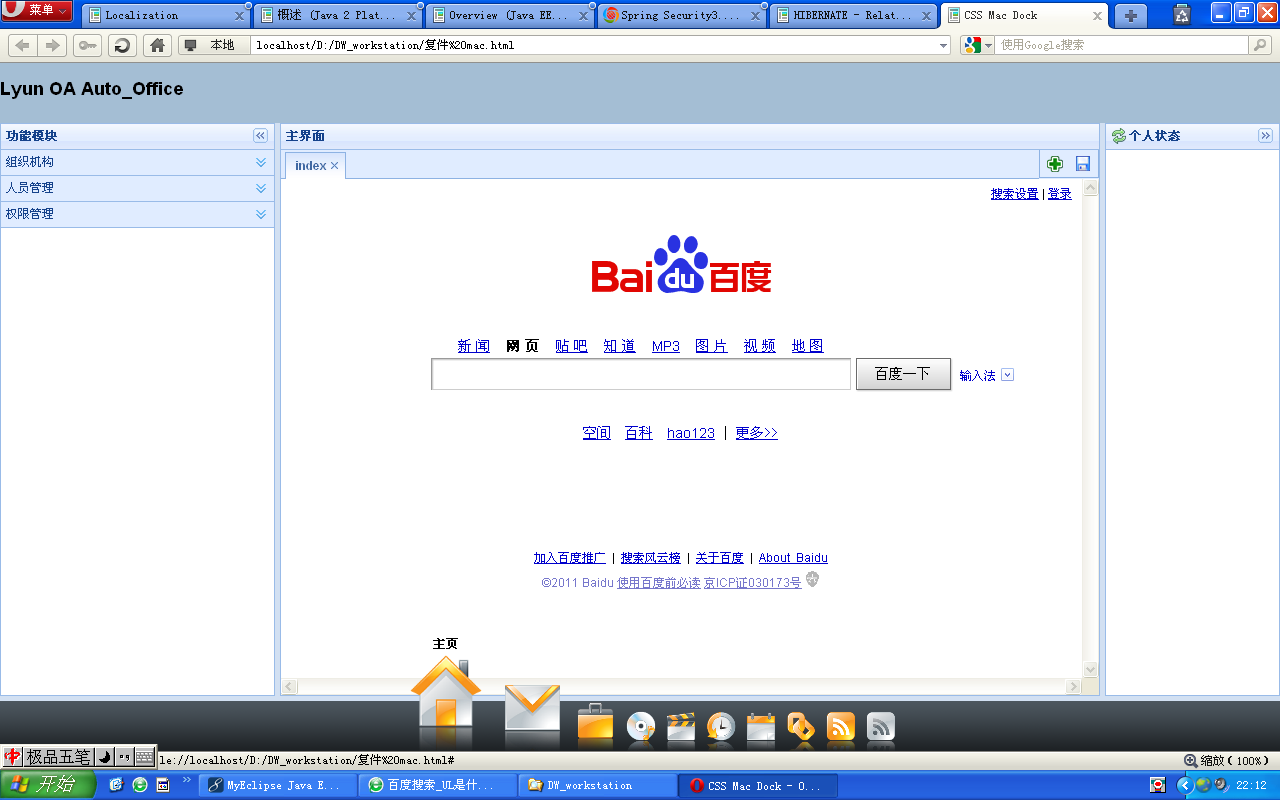Viewport: 1280px width, 800px height.
Task: Switch to the Overview (Java EE... tab
Action: point(510,16)
